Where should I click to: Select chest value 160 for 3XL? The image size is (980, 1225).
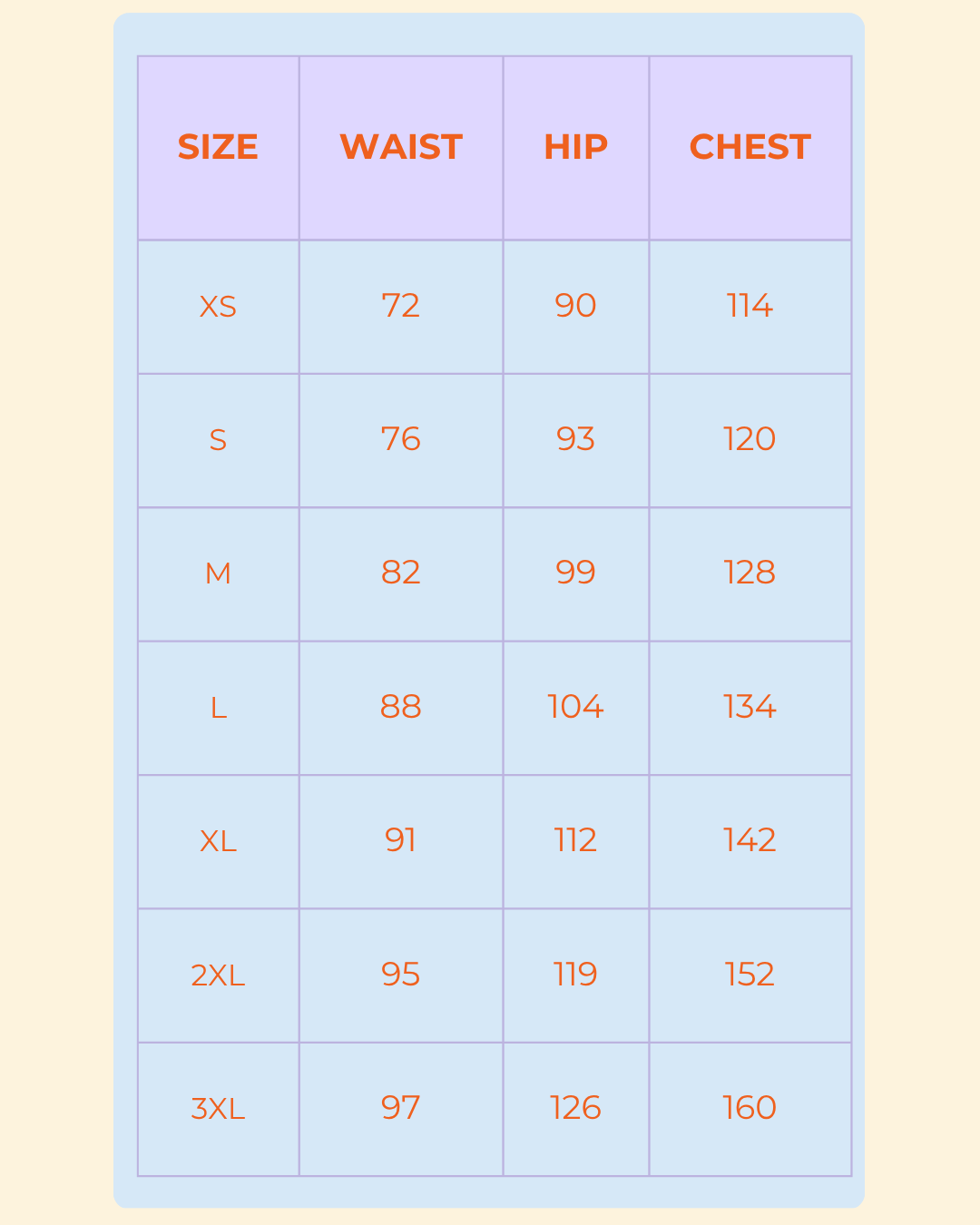[x=750, y=1108]
